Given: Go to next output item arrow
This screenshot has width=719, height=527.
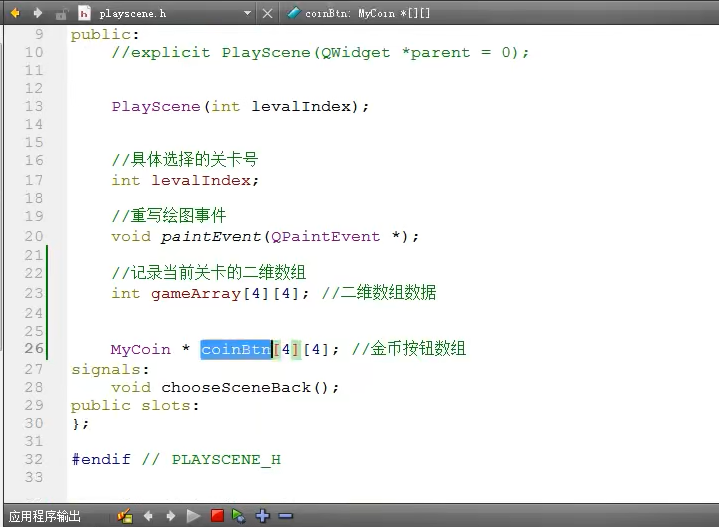Looking at the screenshot, I should coord(171,516).
